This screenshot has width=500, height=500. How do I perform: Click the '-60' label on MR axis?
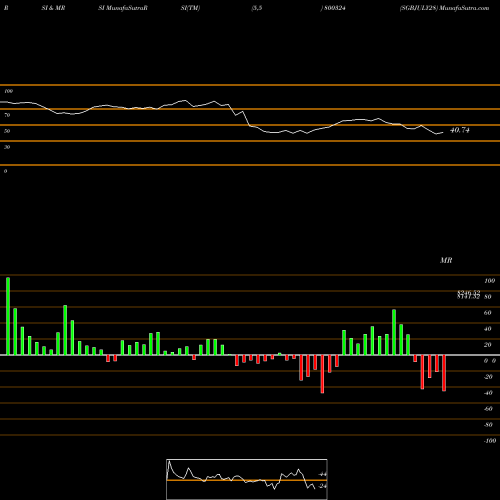tap(488, 409)
